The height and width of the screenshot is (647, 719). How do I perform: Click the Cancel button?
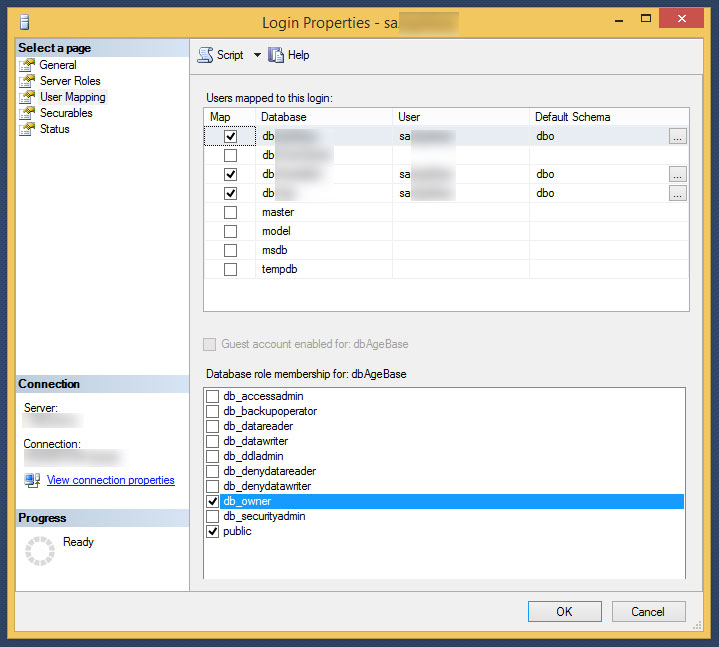pyautogui.click(x=648, y=612)
